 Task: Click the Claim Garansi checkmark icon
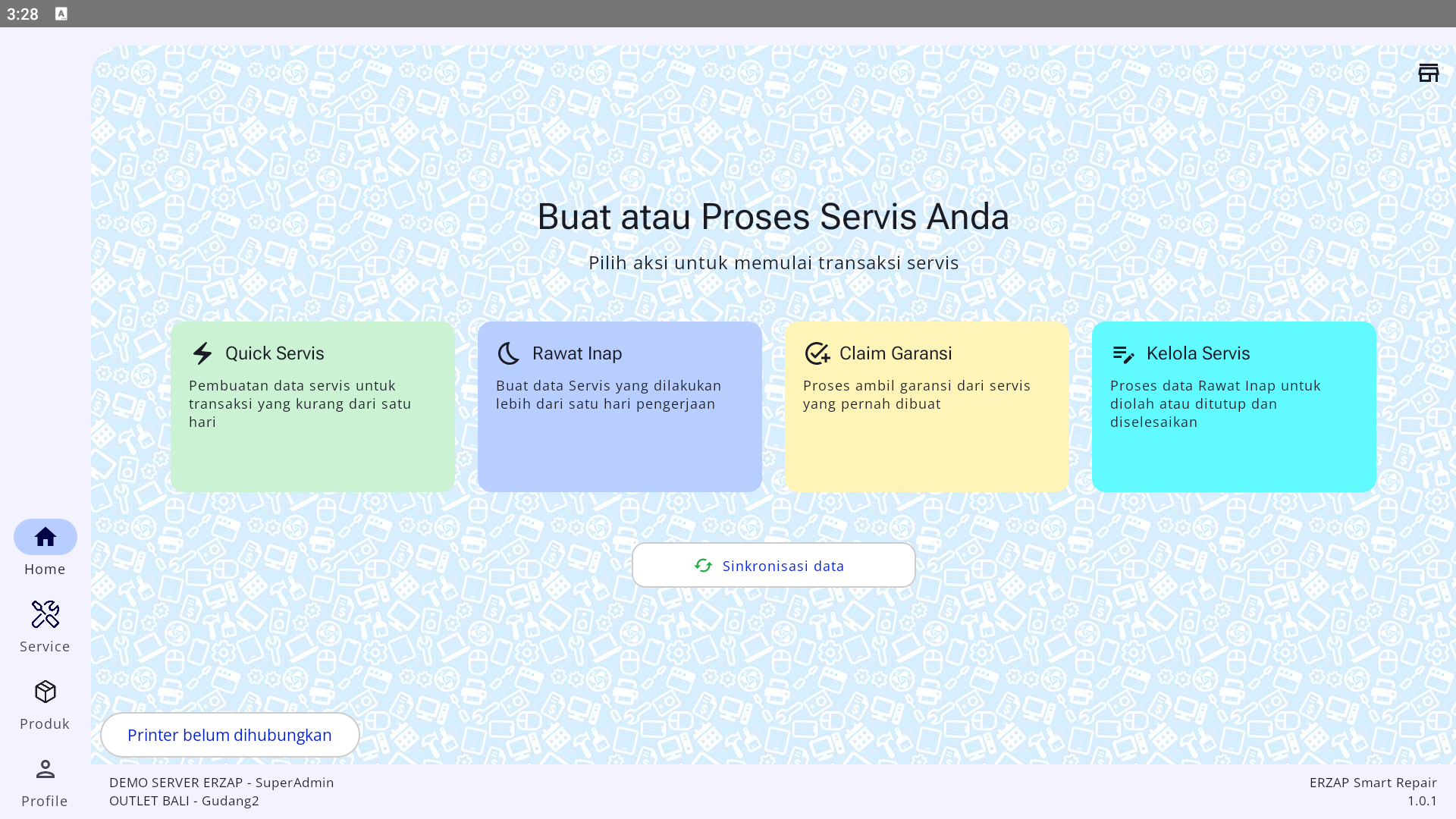[x=817, y=353]
